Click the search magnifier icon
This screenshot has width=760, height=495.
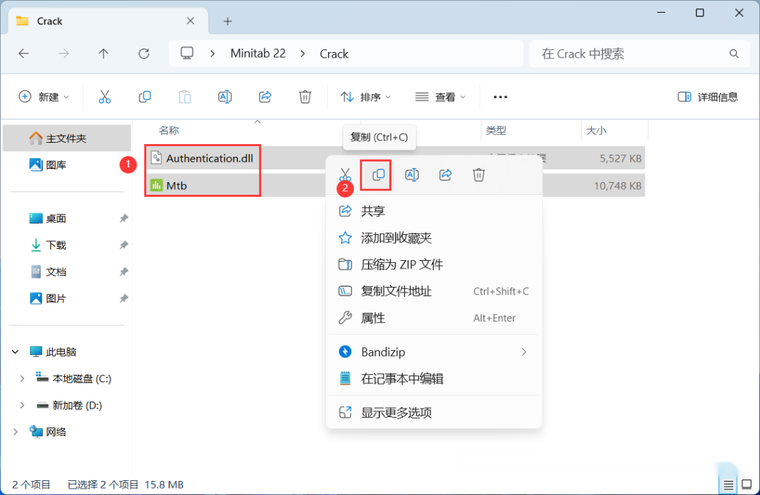coord(734,53)
